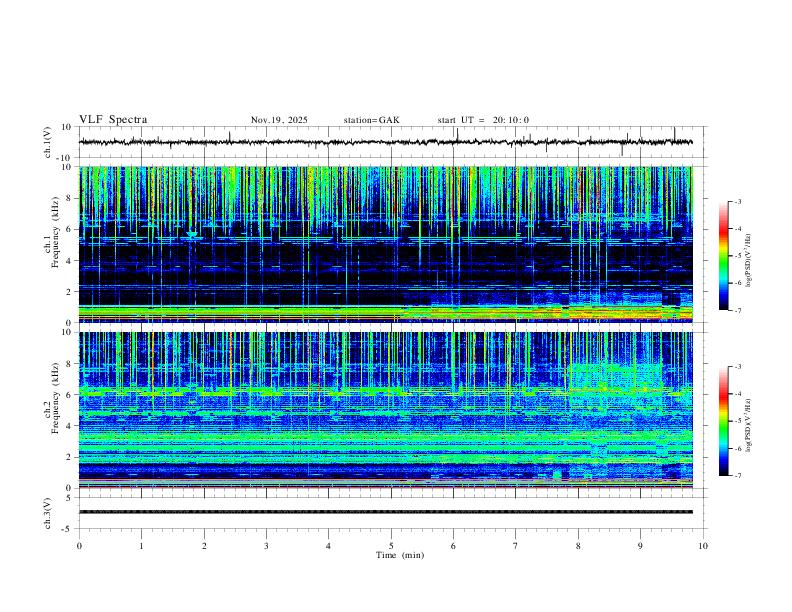Image resolution: width=792 pixels, height=612 pixels.
Task: Click the ch.2 color bar 'log(PSD)' label
Action: coord(748,425)
